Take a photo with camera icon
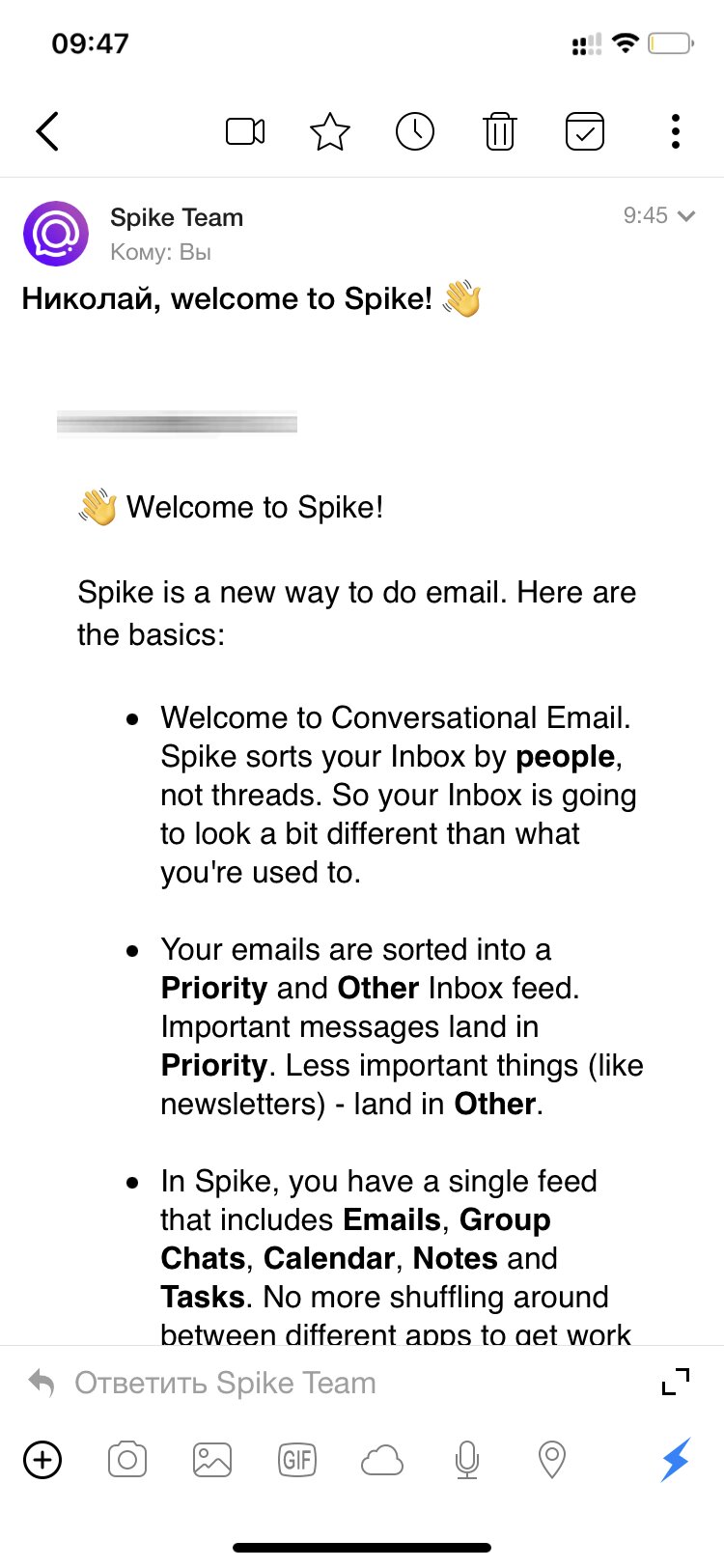This screenshot has width=724, height=1568. pyautogui.click(x=127, y=1460)
